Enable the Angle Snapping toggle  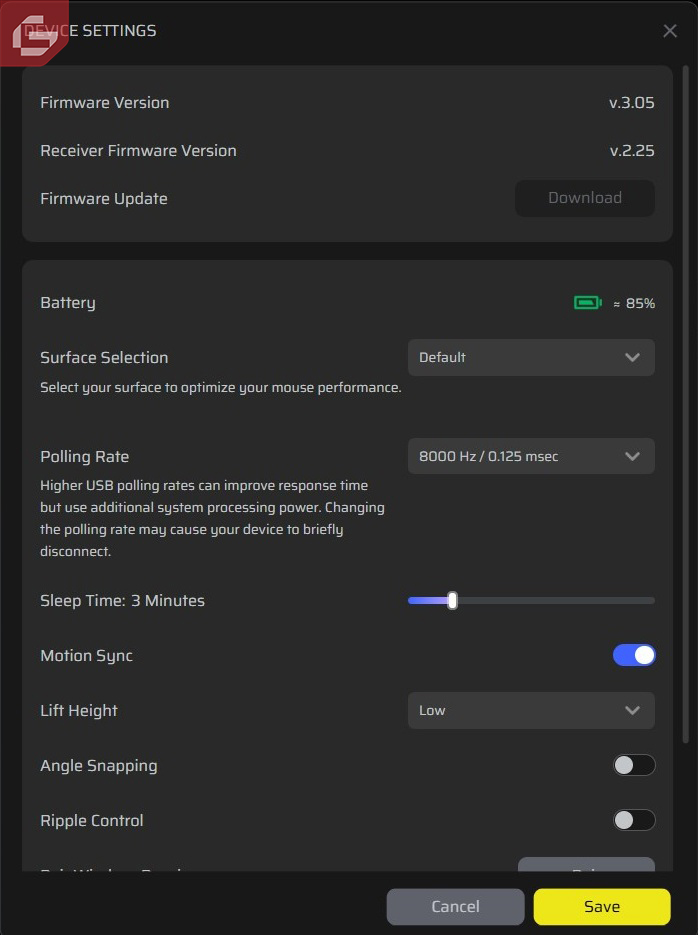[x=634, y=765]
